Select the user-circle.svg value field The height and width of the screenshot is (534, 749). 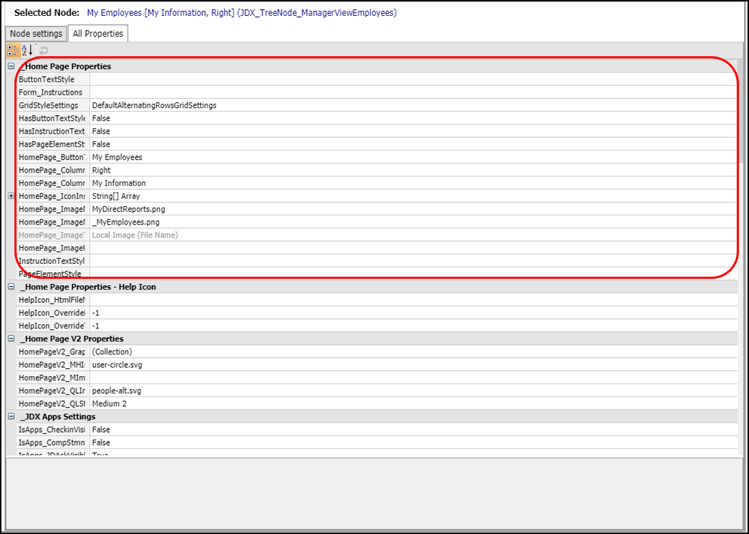[x=116, y=365]
